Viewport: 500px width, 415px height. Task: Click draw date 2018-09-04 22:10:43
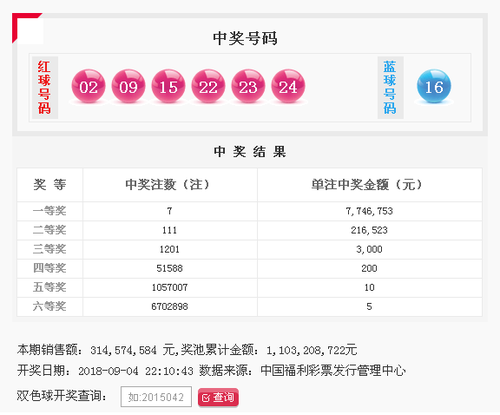(136, 371)
